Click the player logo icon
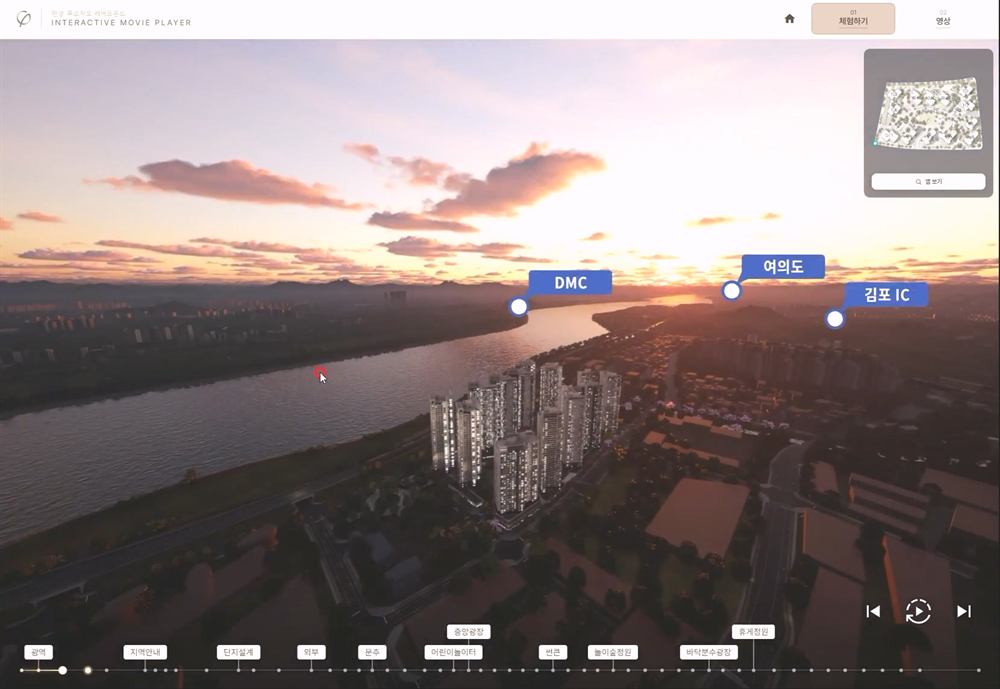Viewport: 1000px width, 689px height. (23, 19)
